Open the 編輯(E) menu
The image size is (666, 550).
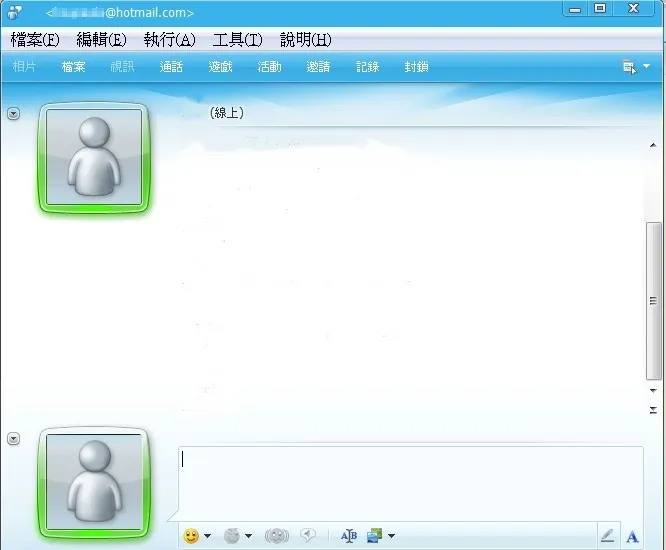(102, 40)
